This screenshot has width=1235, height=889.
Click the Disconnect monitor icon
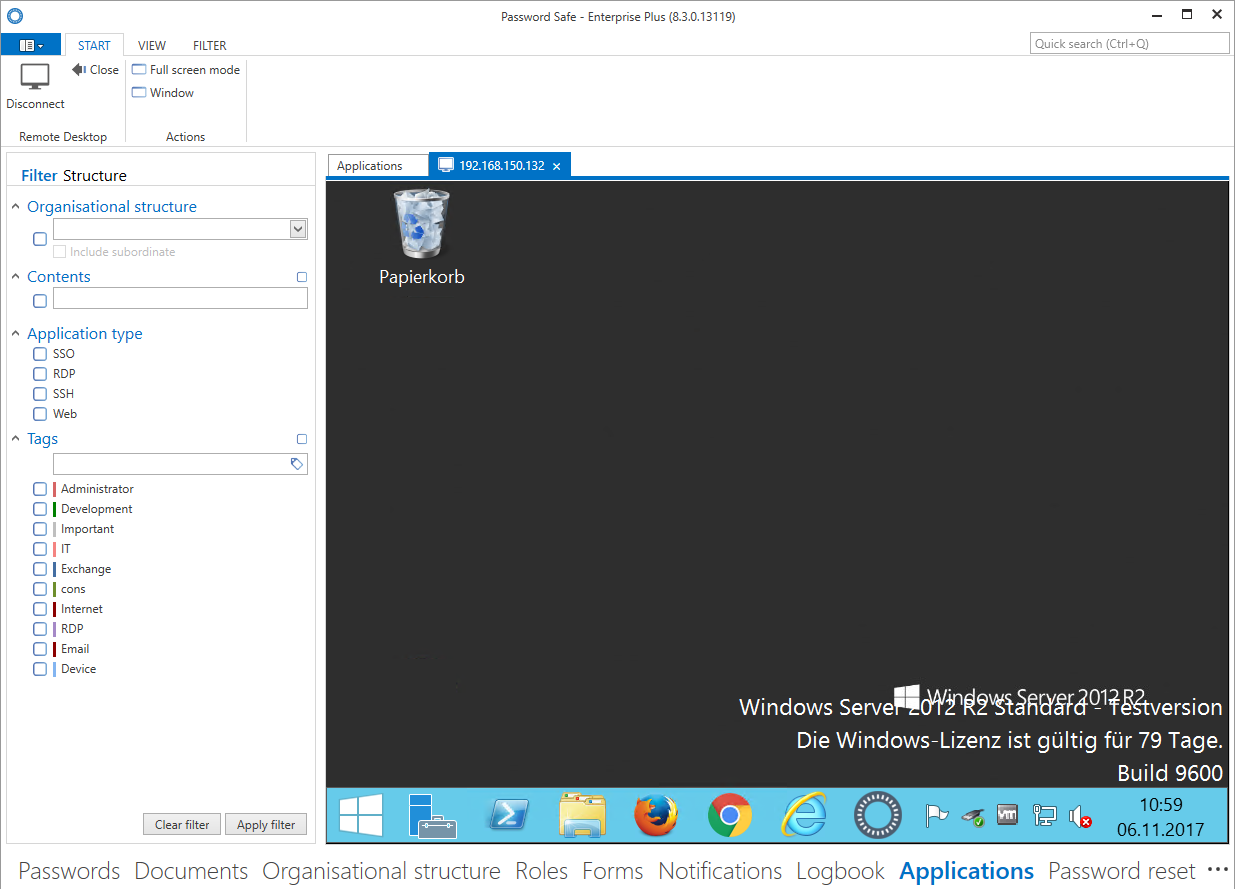click(x=35, y=77)
